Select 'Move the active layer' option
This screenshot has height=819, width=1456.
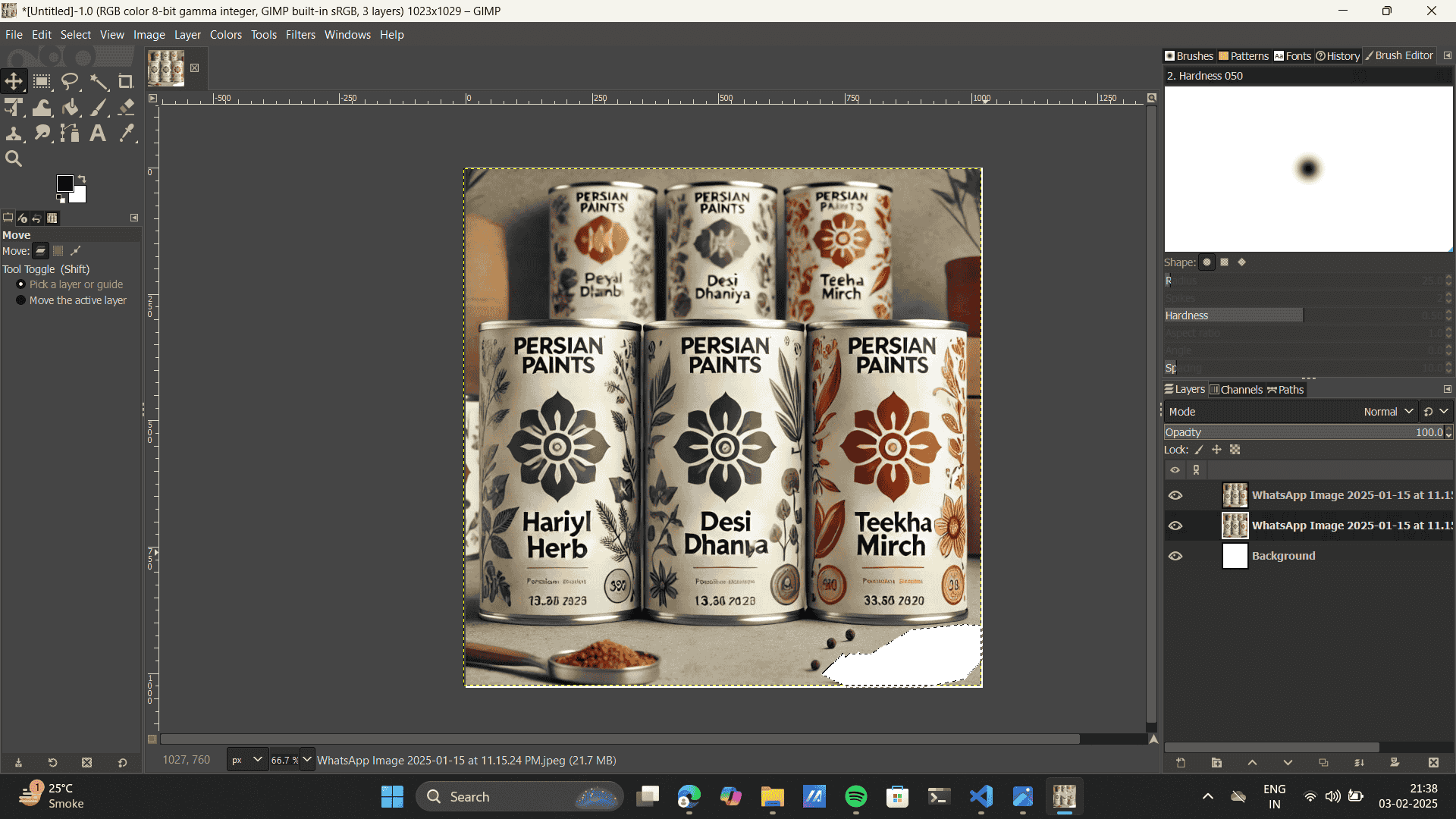pos(71,300)
